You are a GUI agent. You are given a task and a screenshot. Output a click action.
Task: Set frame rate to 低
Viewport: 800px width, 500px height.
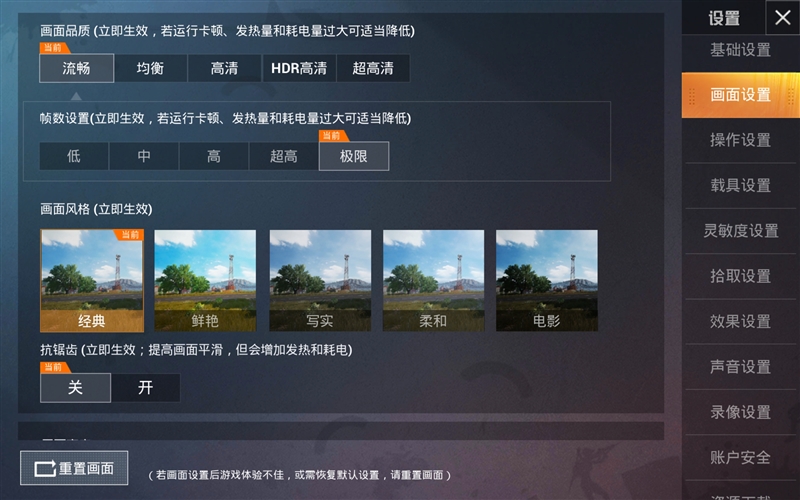[74, 156]
